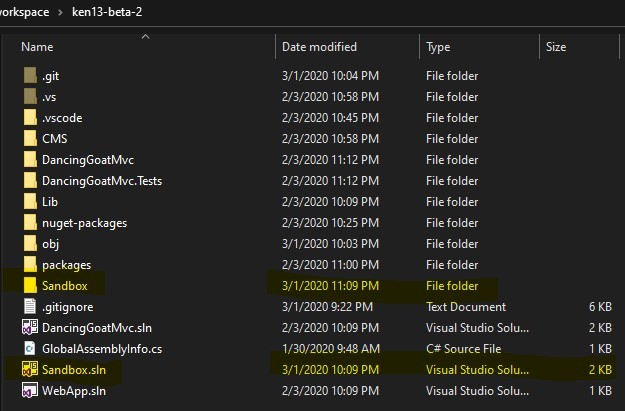Click the CMS folder icon
The height and width of the screenshot is (411, 625).
click(30, 138)
